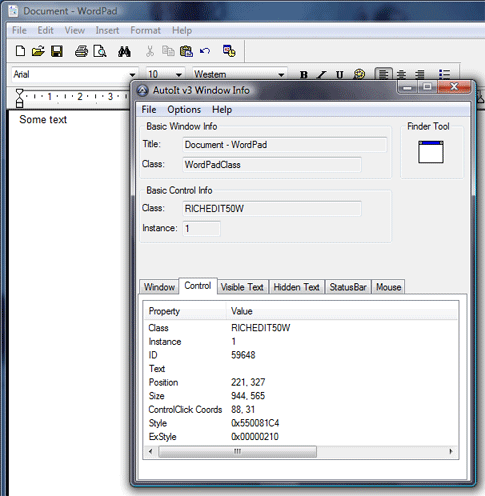This screenshot has height=496, width=485.
Task: Open Print Preview from the WordPad toolbar
Action: (x=100, y=51)
